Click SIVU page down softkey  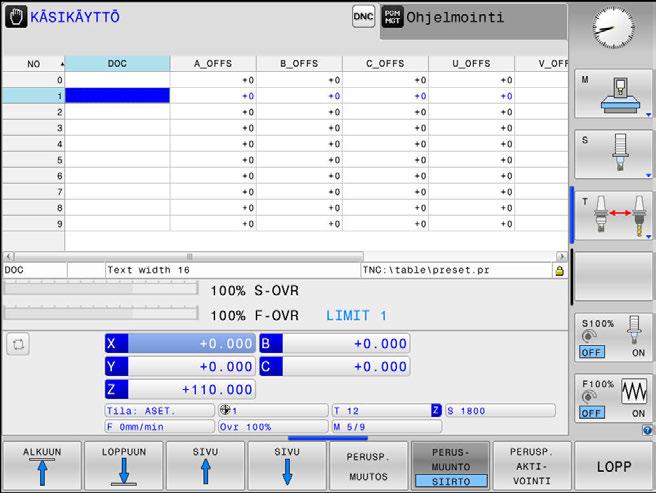(287, 466)
